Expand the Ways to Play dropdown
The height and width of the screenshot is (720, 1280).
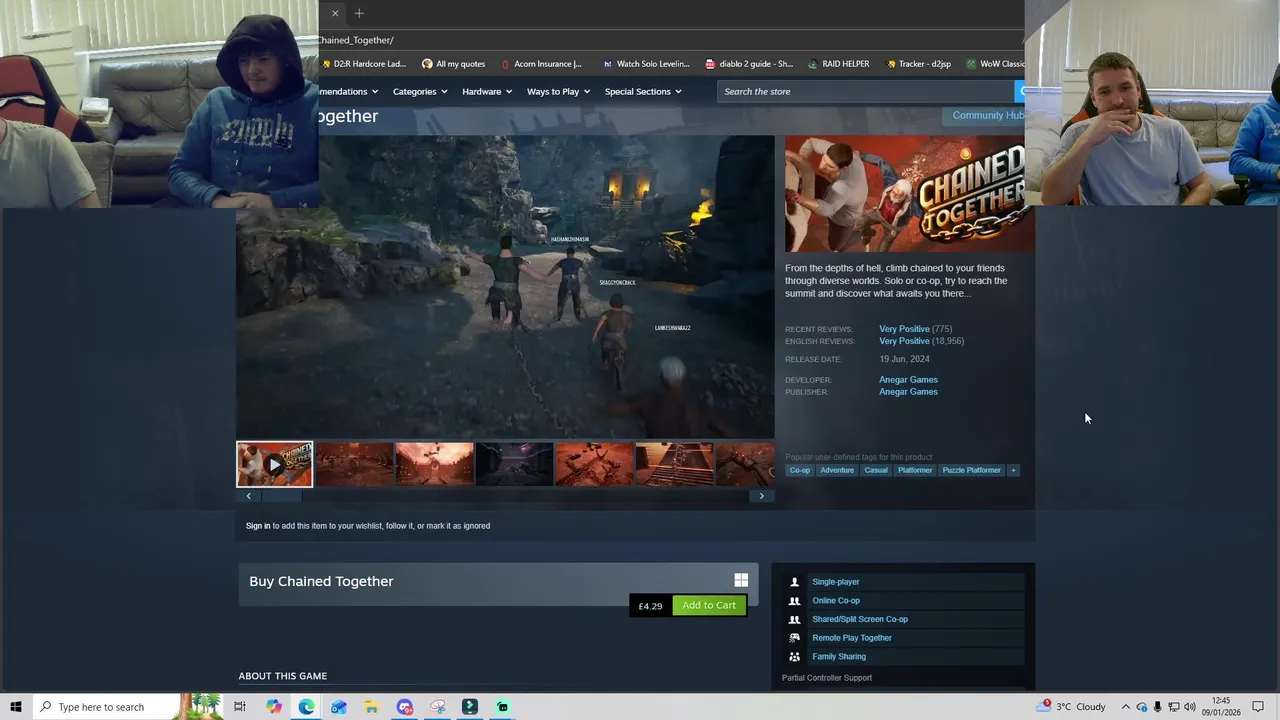pos(558,91)
